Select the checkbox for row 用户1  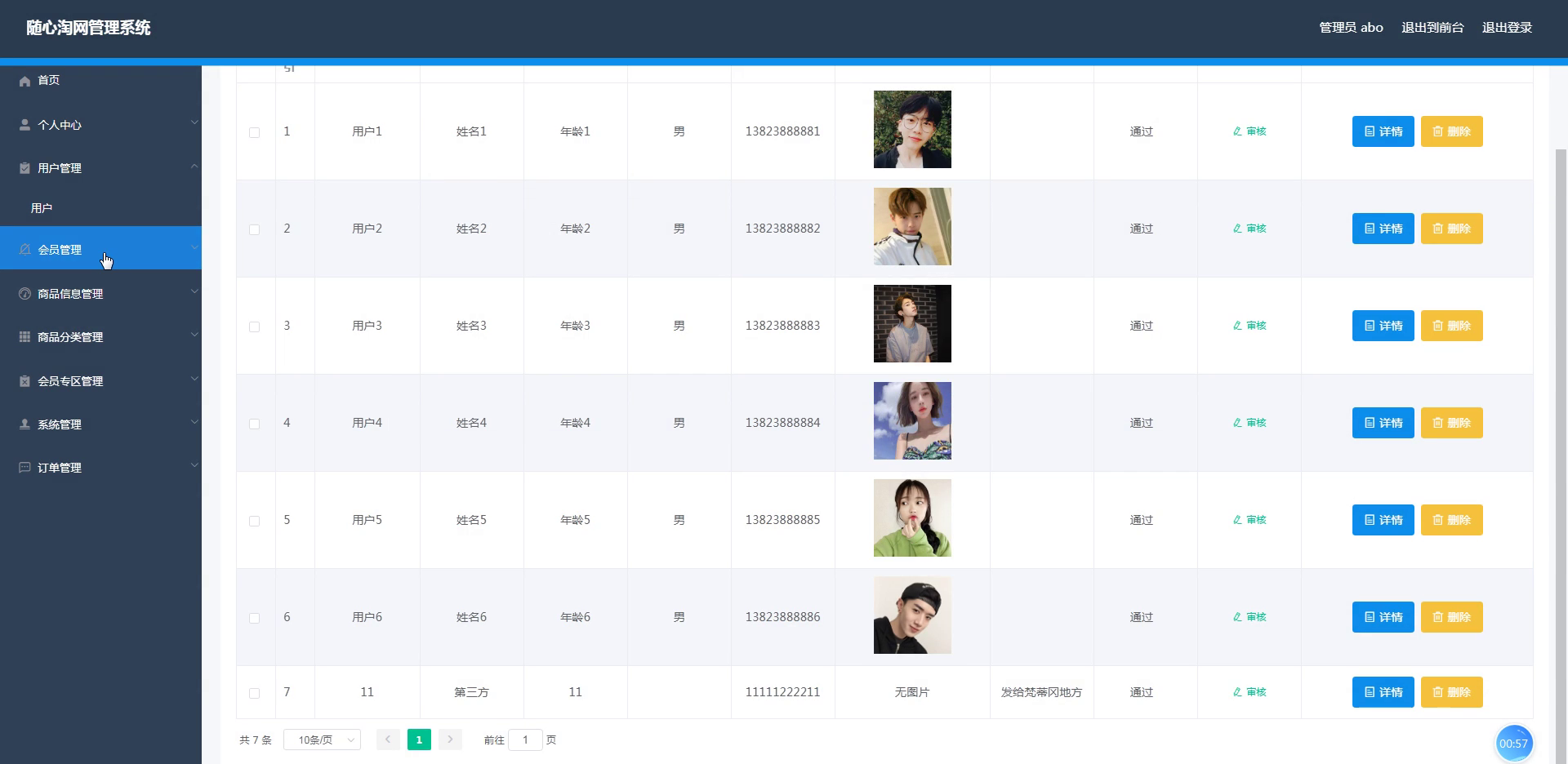255,132
